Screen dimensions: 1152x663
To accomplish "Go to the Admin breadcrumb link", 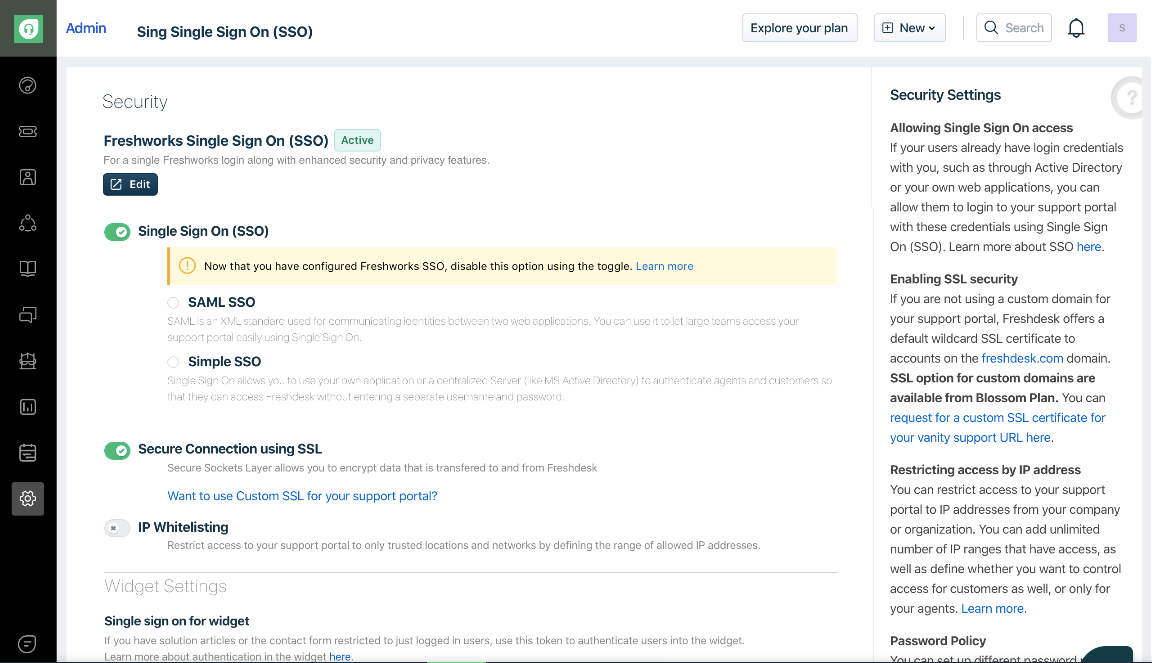I will coord(86,28).
